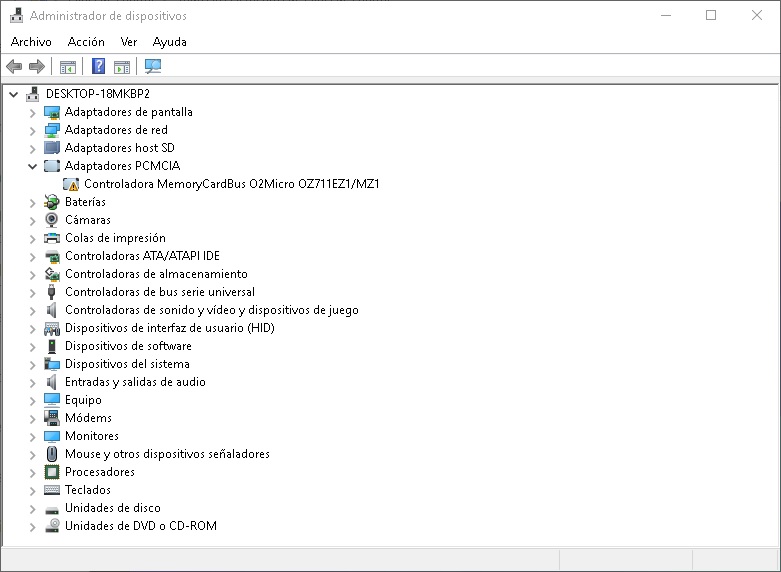Select Controladora MemoryCardBus O2Micro OZ711EZ1/MZ1
This screenshot has width=781, height=572.
pyautogui.click(x=232, y=184)
